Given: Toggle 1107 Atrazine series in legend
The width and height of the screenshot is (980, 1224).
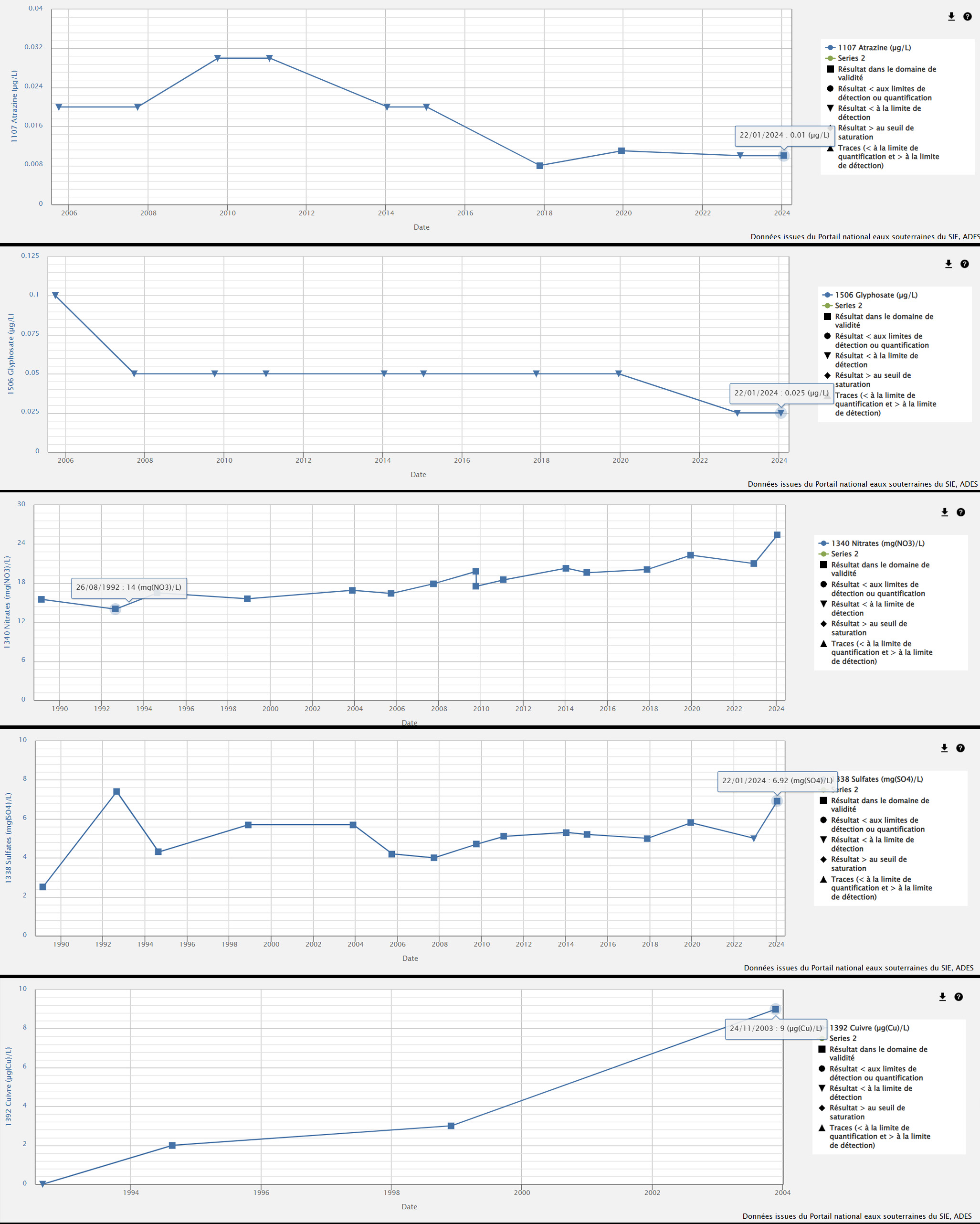Looking at the screenshot, I should coord(874,48).
